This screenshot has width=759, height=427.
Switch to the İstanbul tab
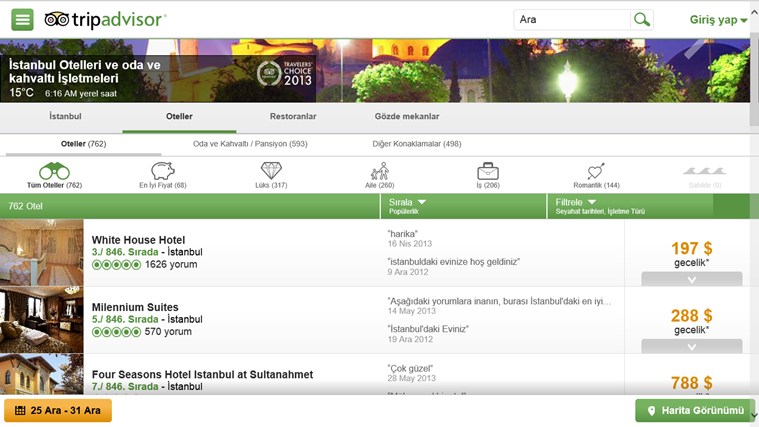coord(65,116)
